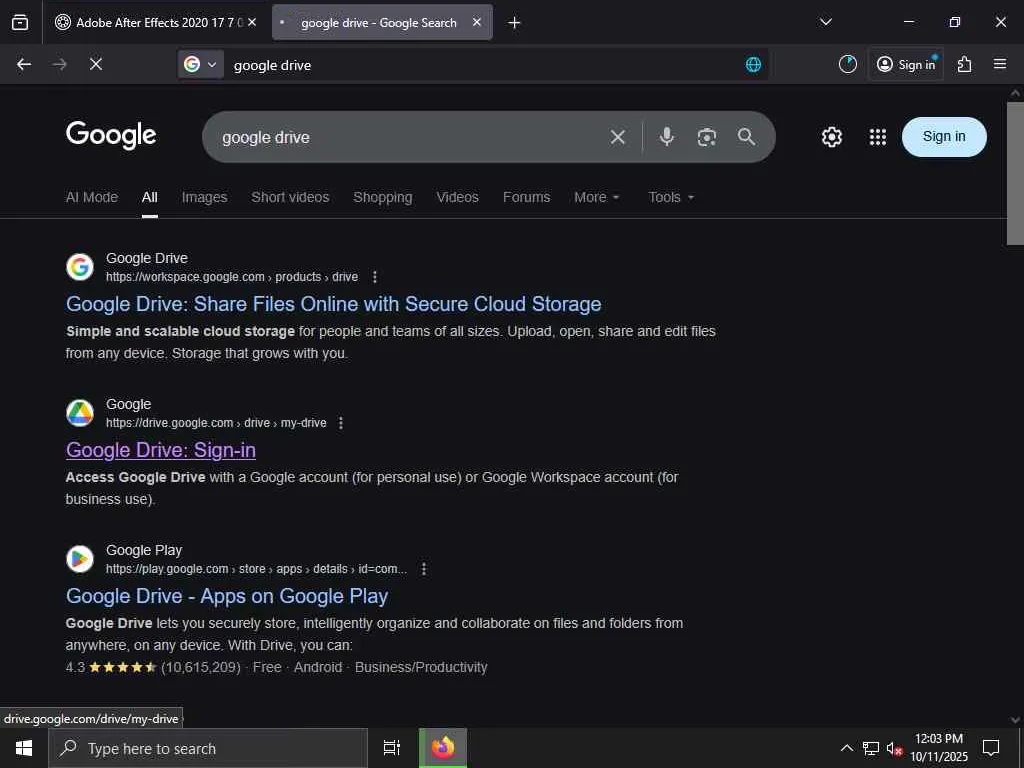
Task: Expand the More search filters dropdown
Action: (x=597, y=197)
